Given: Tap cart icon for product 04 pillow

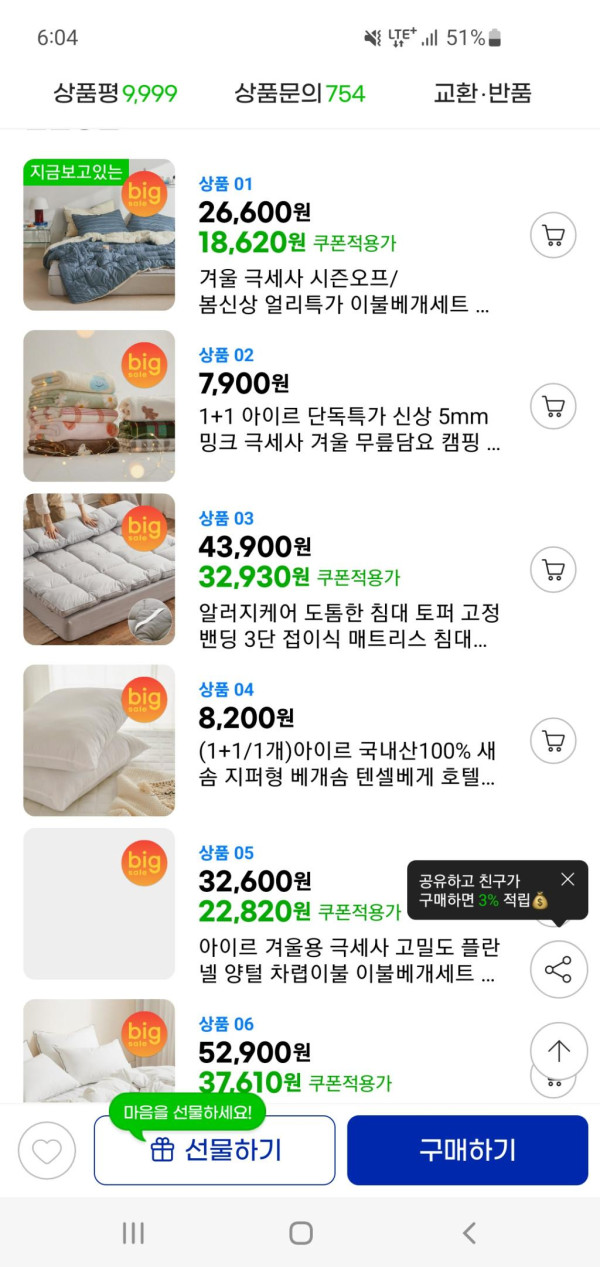Looking at the screenshot, I should tap(553, 741).
